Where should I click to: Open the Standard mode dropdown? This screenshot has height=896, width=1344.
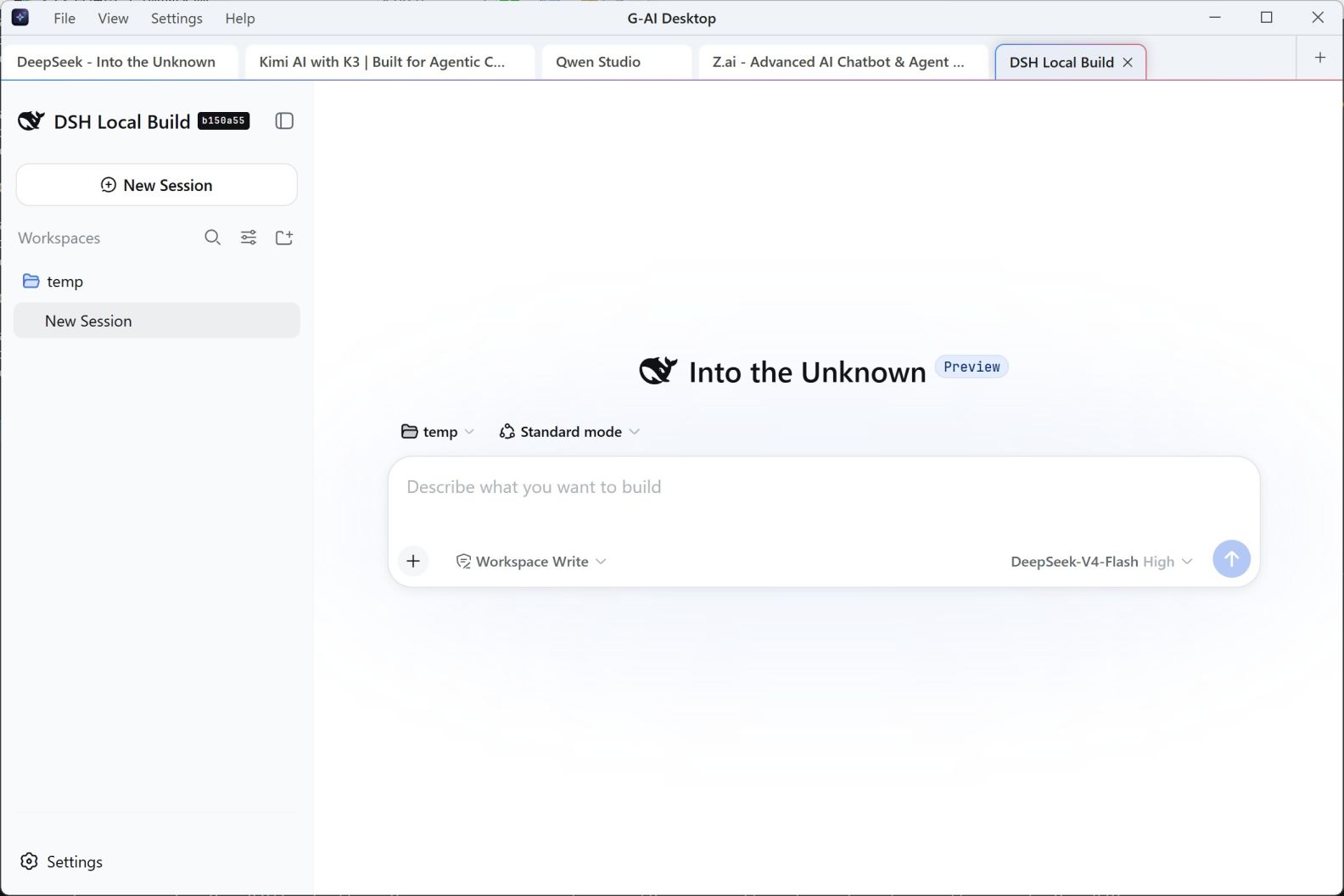pyautogui.click(x=569, y=432)
